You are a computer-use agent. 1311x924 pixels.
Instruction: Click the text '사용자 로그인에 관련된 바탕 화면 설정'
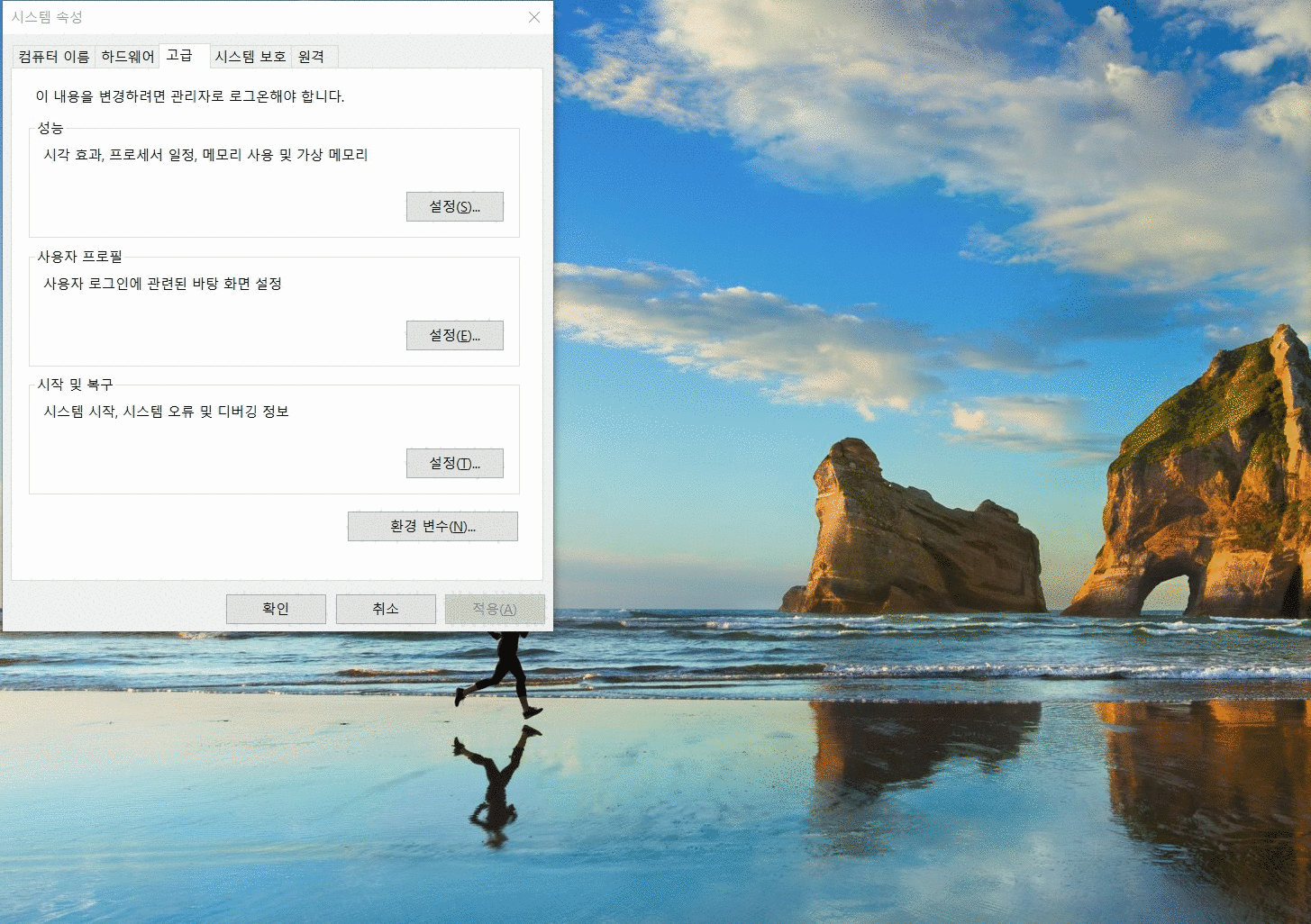coord(163,284)
